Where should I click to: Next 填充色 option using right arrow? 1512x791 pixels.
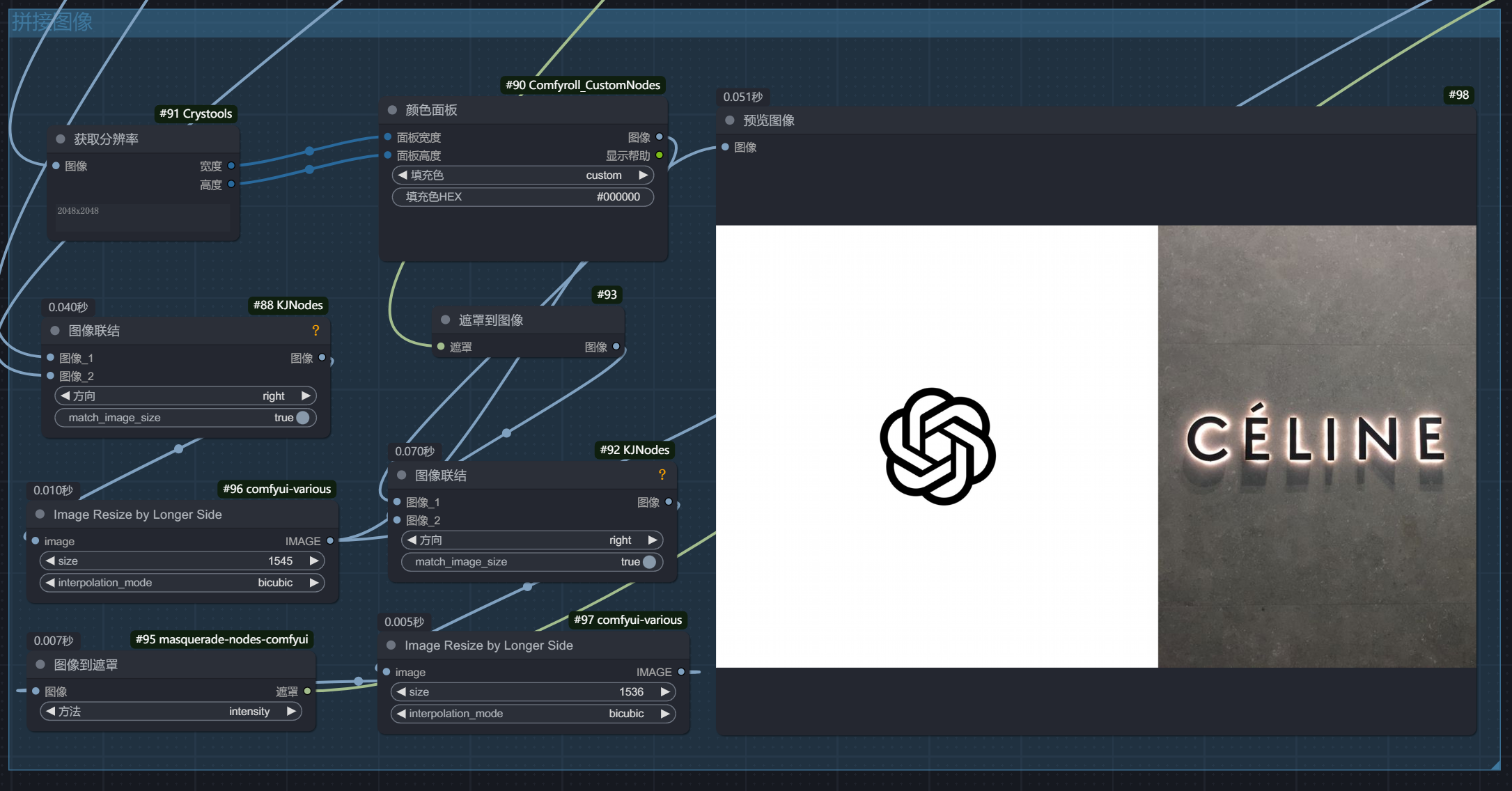644,175
